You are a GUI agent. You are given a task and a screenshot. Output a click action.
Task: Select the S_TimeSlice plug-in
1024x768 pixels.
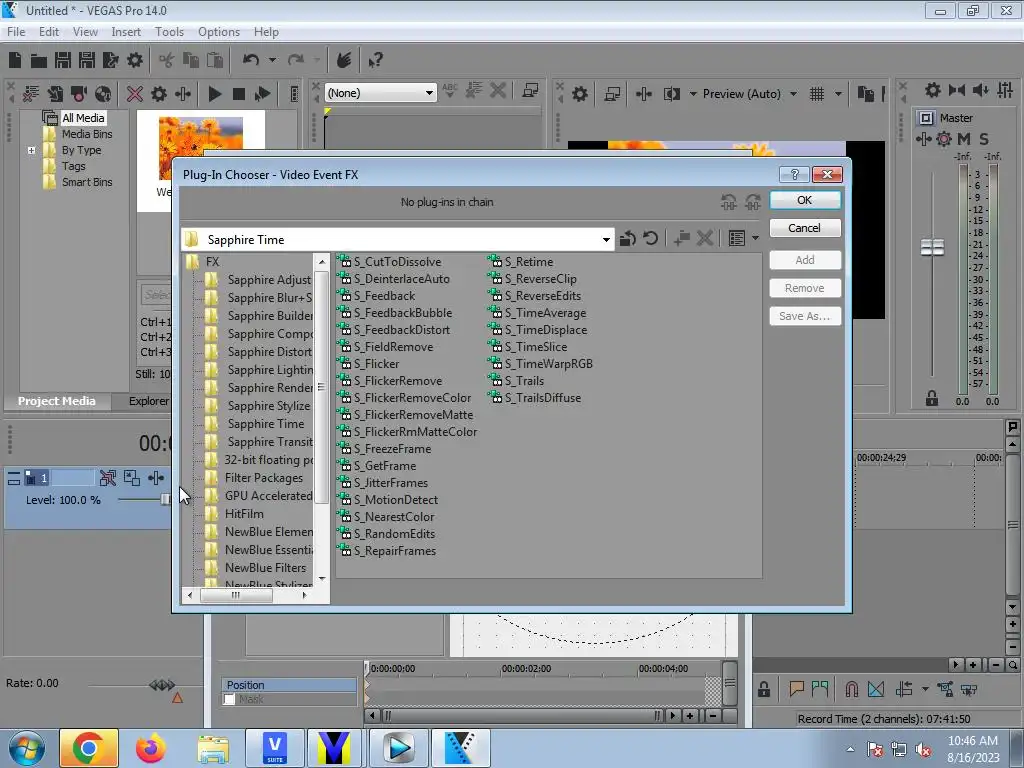528,347
